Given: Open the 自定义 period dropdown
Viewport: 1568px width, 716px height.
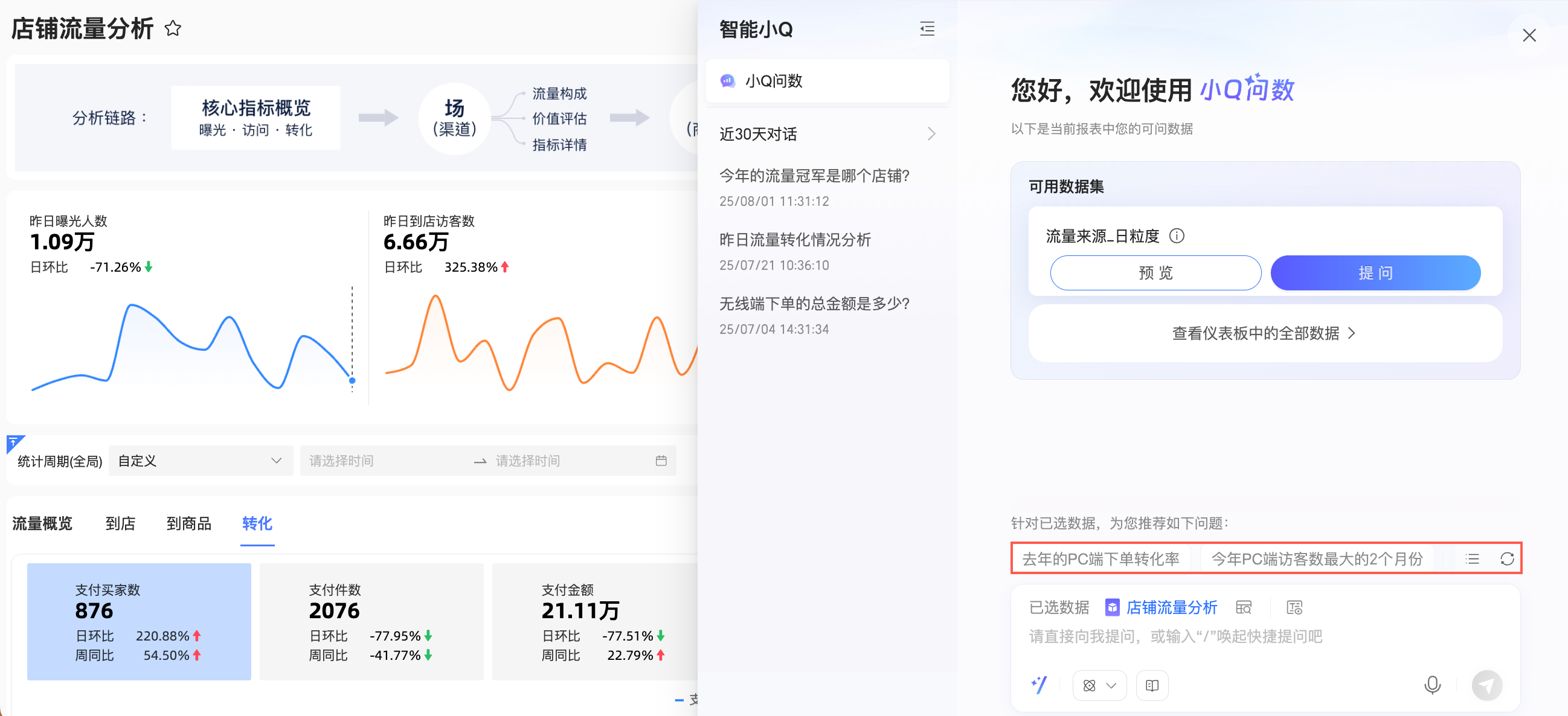Looking at the screenshot, I should click(x=201, y=461).
